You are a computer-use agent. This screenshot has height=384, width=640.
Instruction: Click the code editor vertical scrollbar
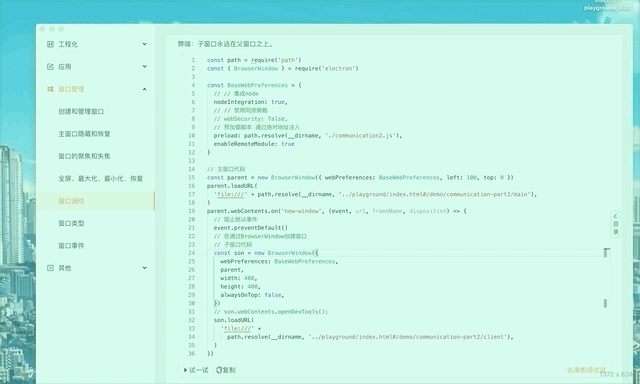605,303
